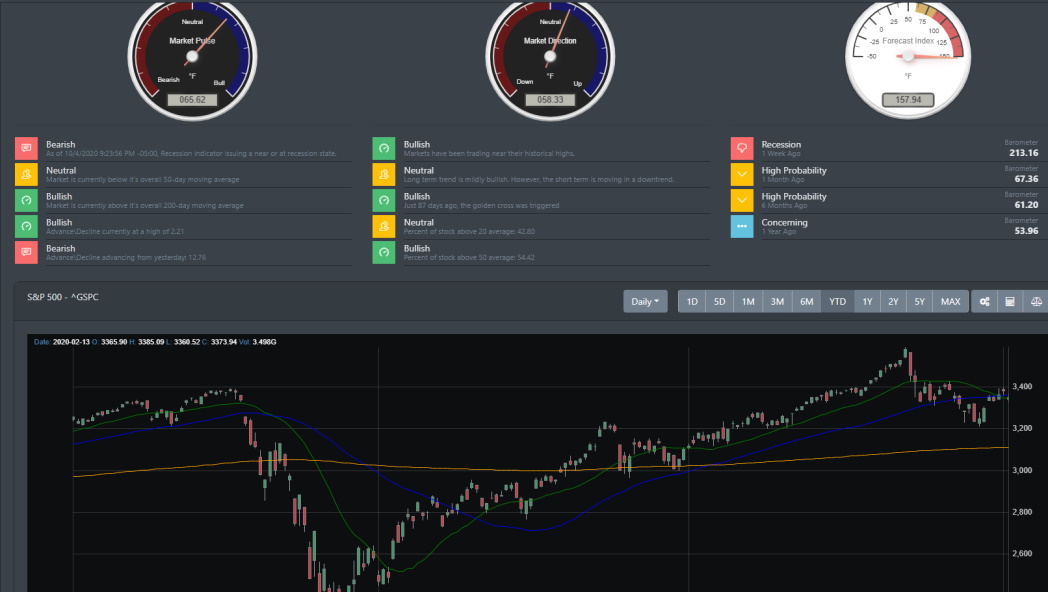
Task: Click the blue Concerning icon for 1 Year Ago
Action: point(742,227)
